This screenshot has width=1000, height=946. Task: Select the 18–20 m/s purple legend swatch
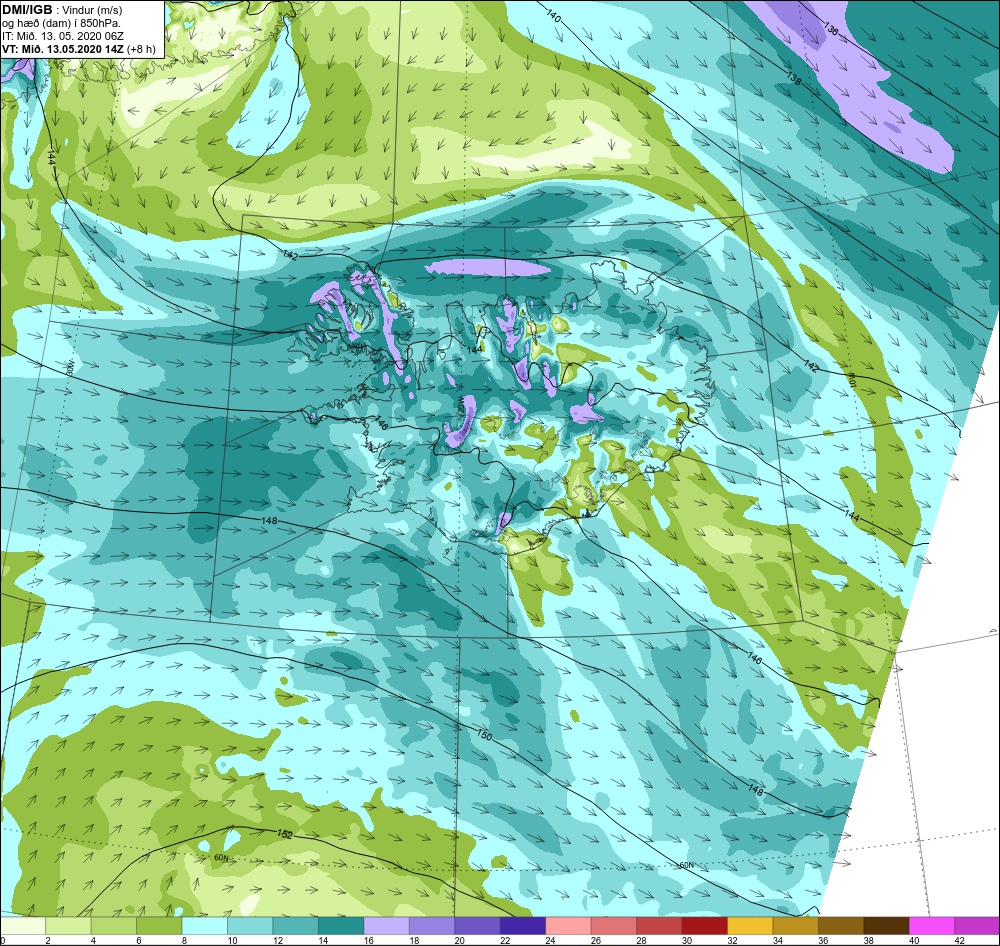pos(432,926)
